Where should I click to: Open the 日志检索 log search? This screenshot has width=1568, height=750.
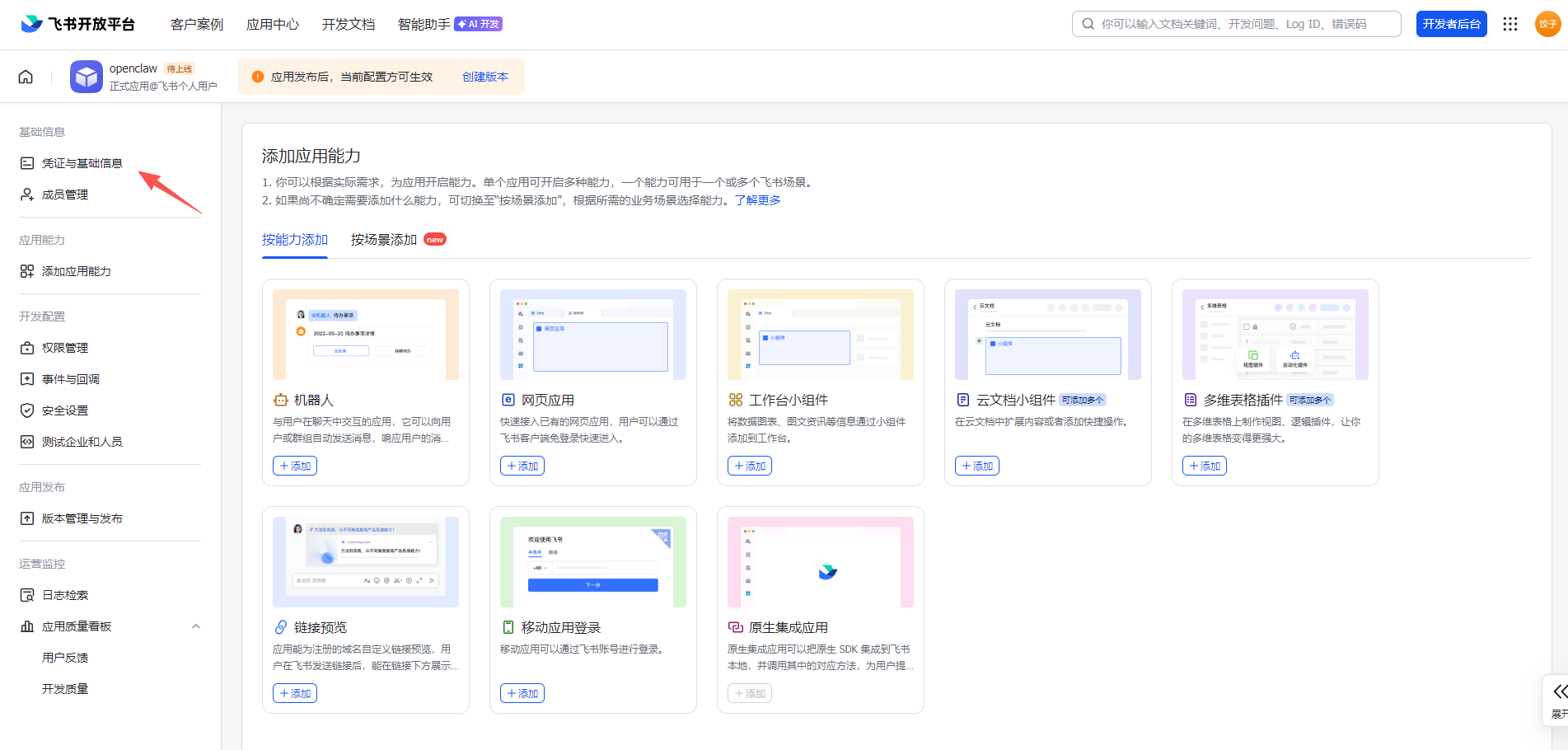pos(63,594)
